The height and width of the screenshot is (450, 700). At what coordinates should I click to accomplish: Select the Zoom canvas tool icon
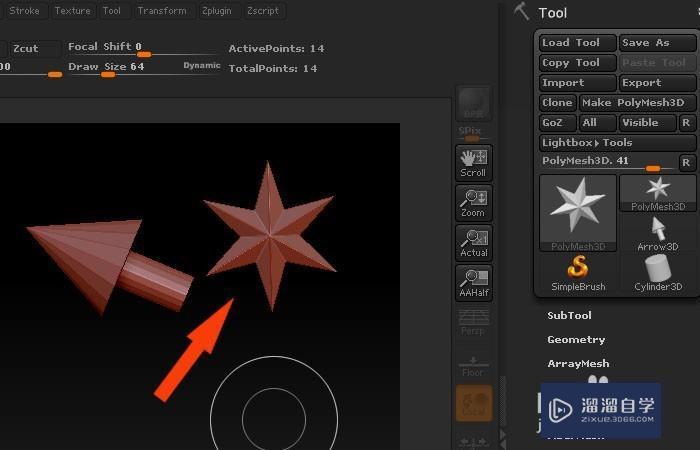[x=474, y=203]
